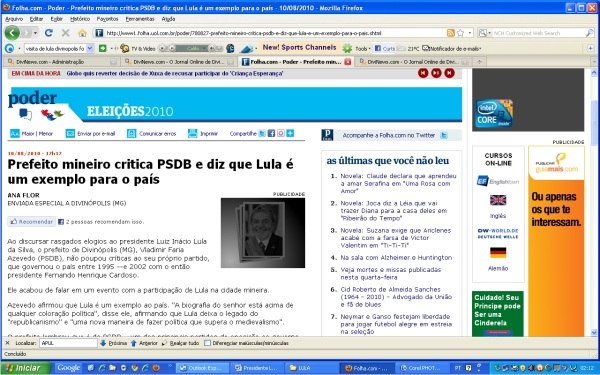Open the Editar menu
The height and width of the screenshot is (375, 600).
tap(36, 19)
